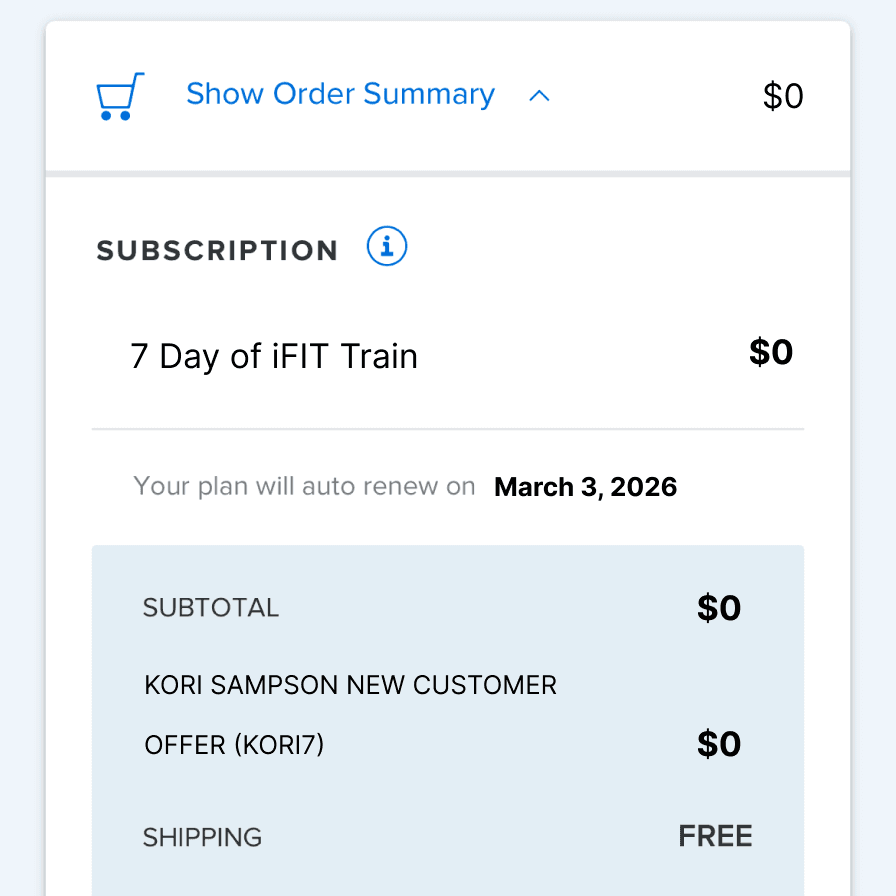The height and width of the screenshot is (896, 896).
Task: Tap the info icon beside SUBSCRIPTION heading
Action: (x=386, y=246)
